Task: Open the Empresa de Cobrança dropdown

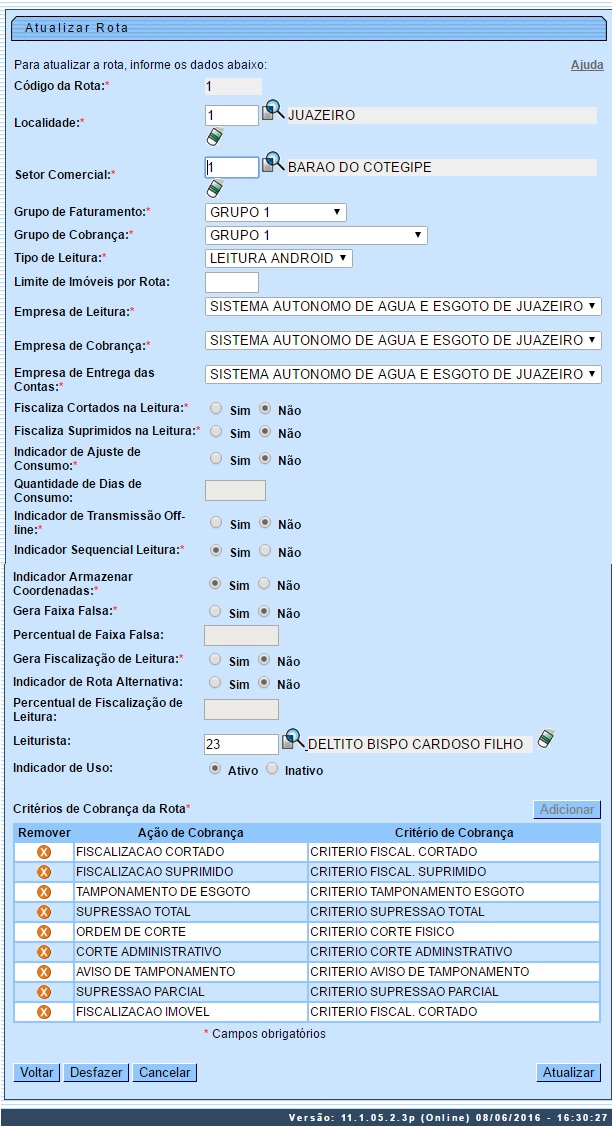Action: coord(403,340)
